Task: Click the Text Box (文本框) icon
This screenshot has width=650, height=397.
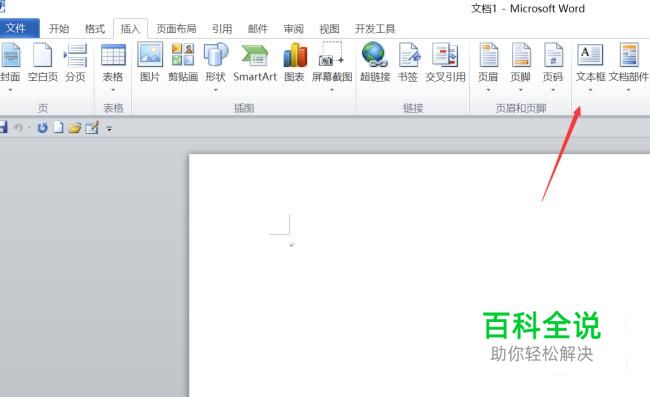Action: click(590, 55)
